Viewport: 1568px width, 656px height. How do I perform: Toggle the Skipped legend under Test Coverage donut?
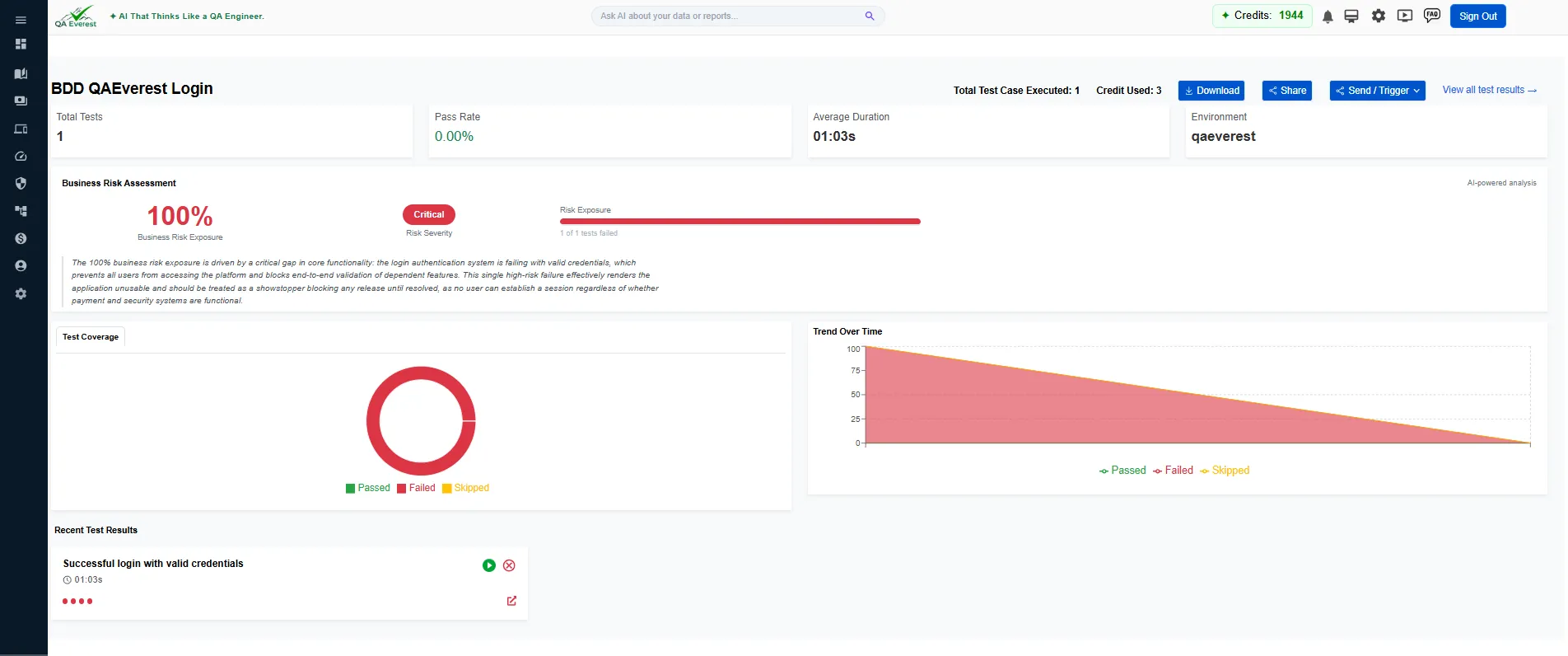[x=465, y=488]
